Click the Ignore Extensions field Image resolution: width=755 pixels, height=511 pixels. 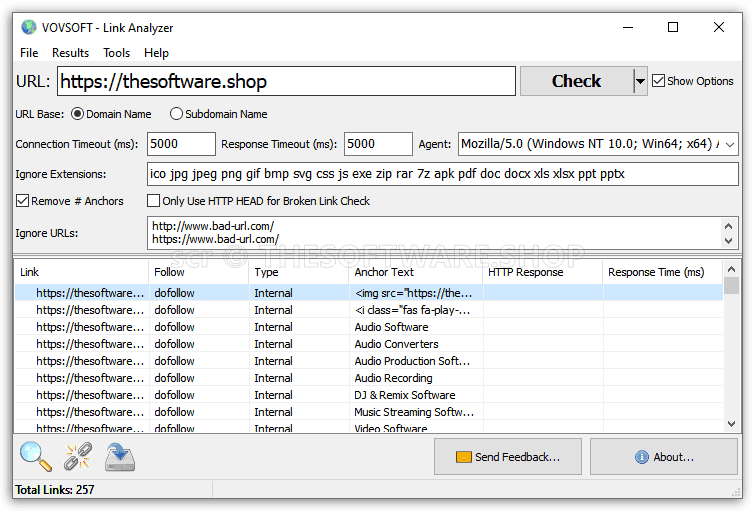point(442,174)
